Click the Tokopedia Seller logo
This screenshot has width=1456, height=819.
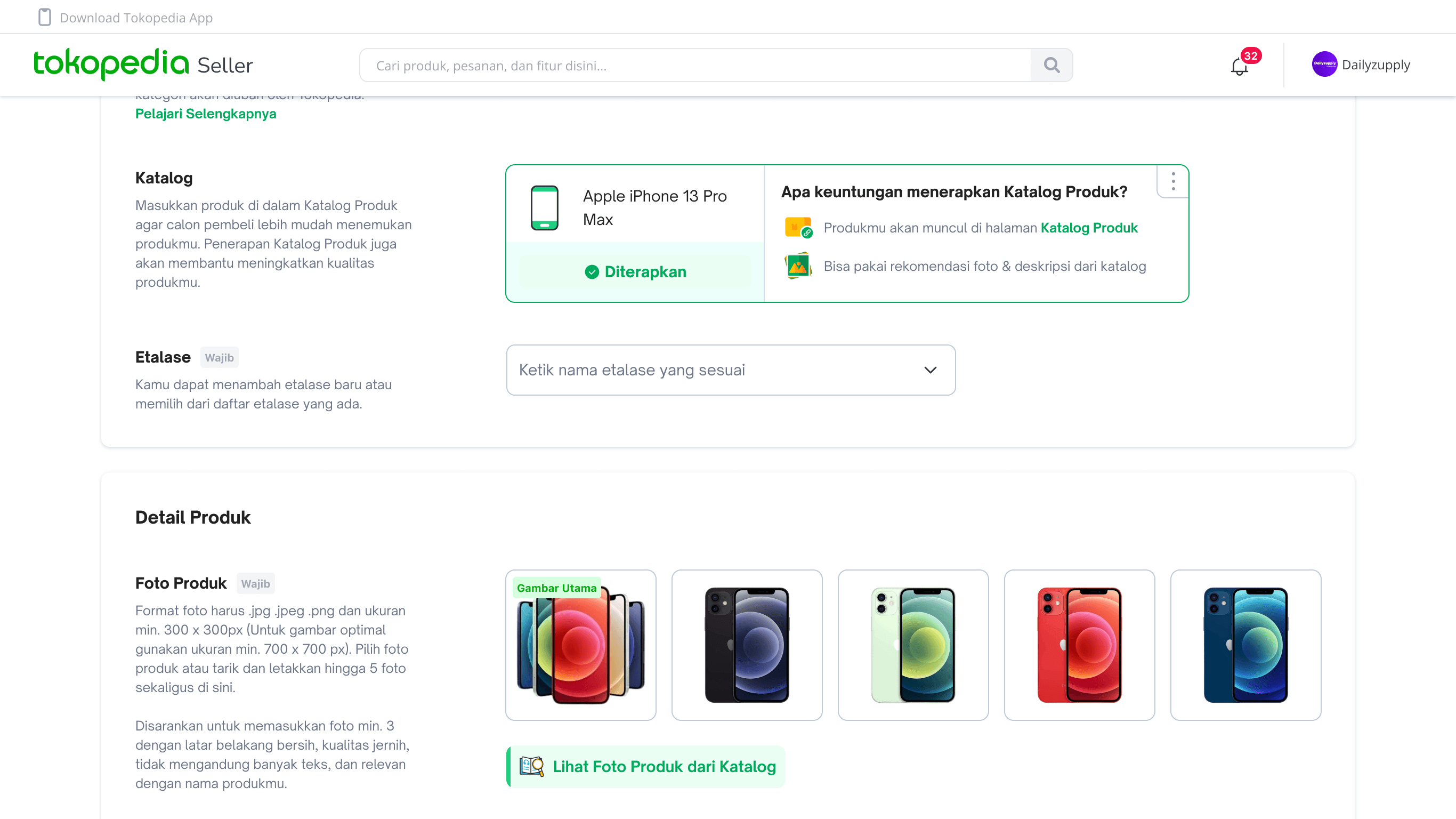pyautogui.click(x=143, y=64)
